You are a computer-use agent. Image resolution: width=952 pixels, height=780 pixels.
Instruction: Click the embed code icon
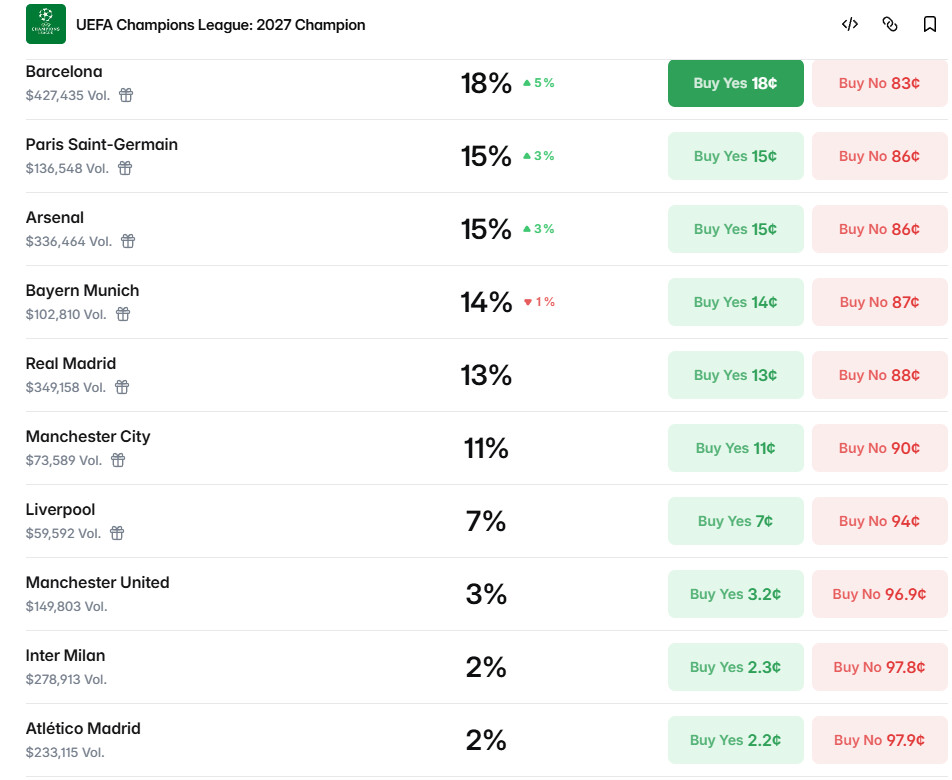pyautogui.click(x=849, y=24)
